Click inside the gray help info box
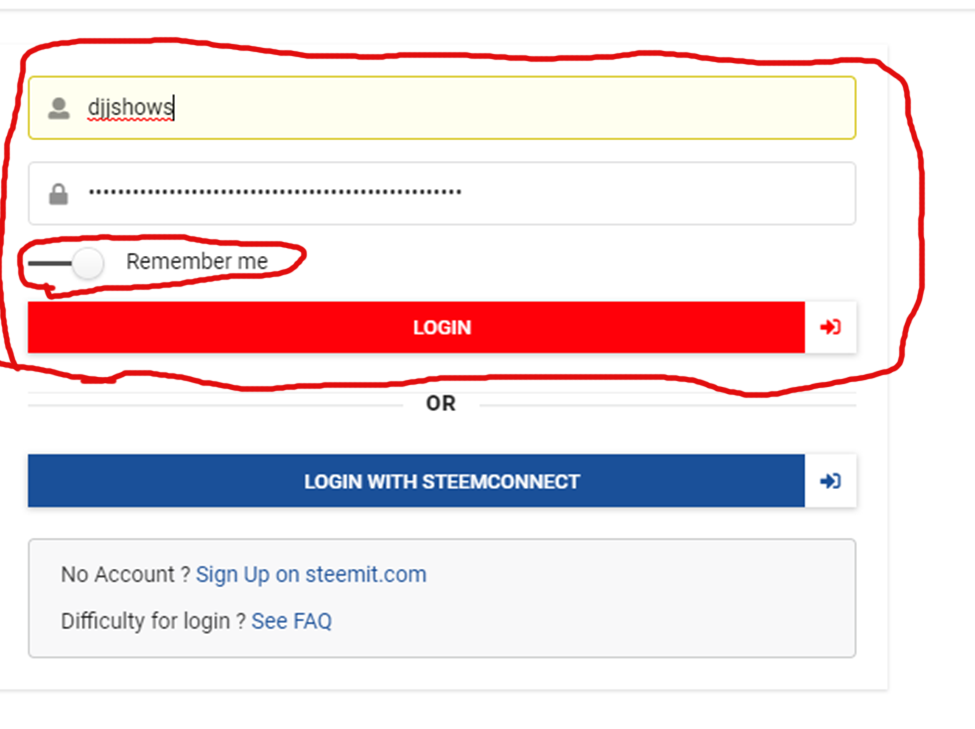This screenshot has height=729, width=975. tap(442, 598)
